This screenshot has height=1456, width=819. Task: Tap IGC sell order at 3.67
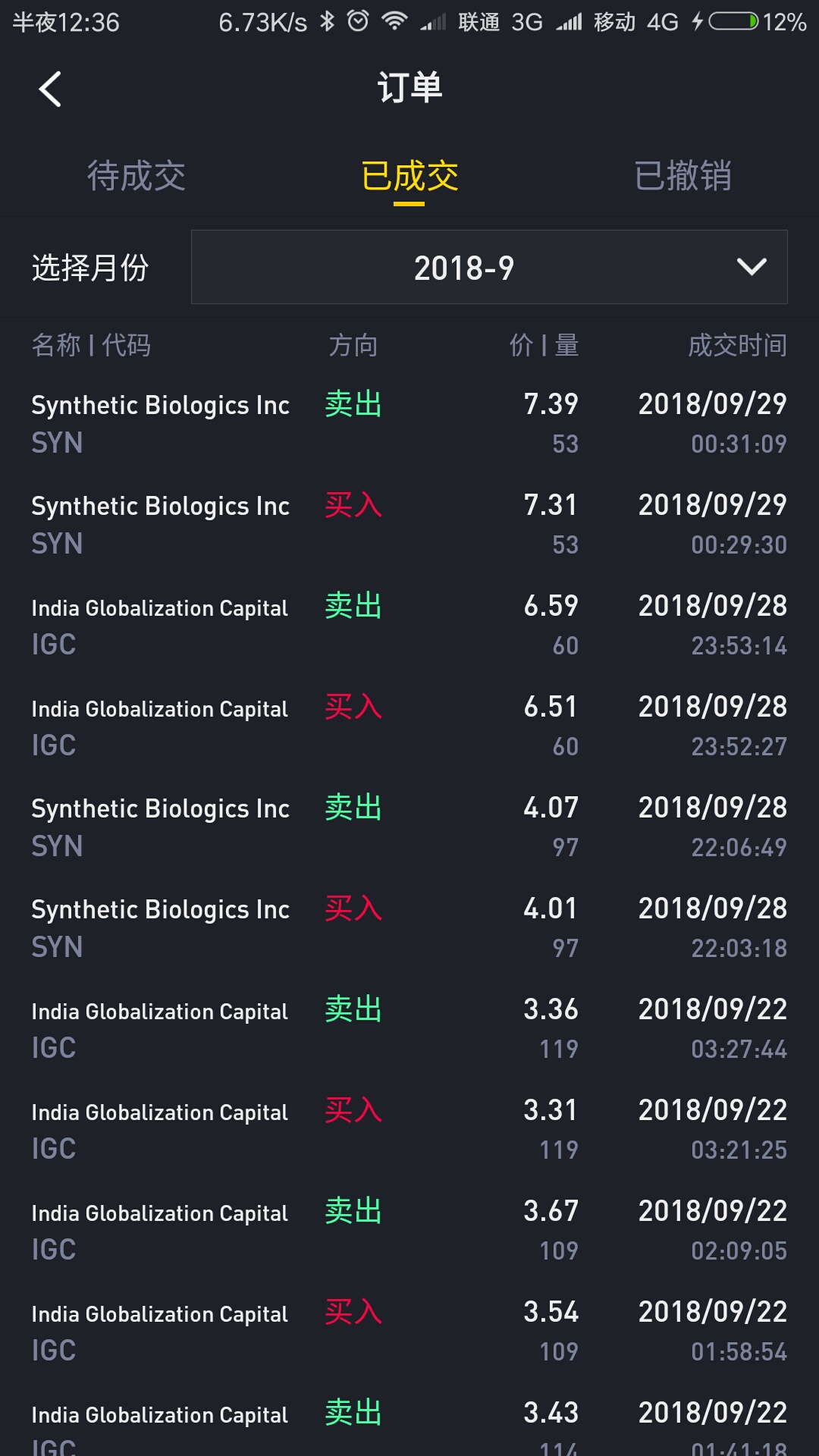pos(409,1230)
